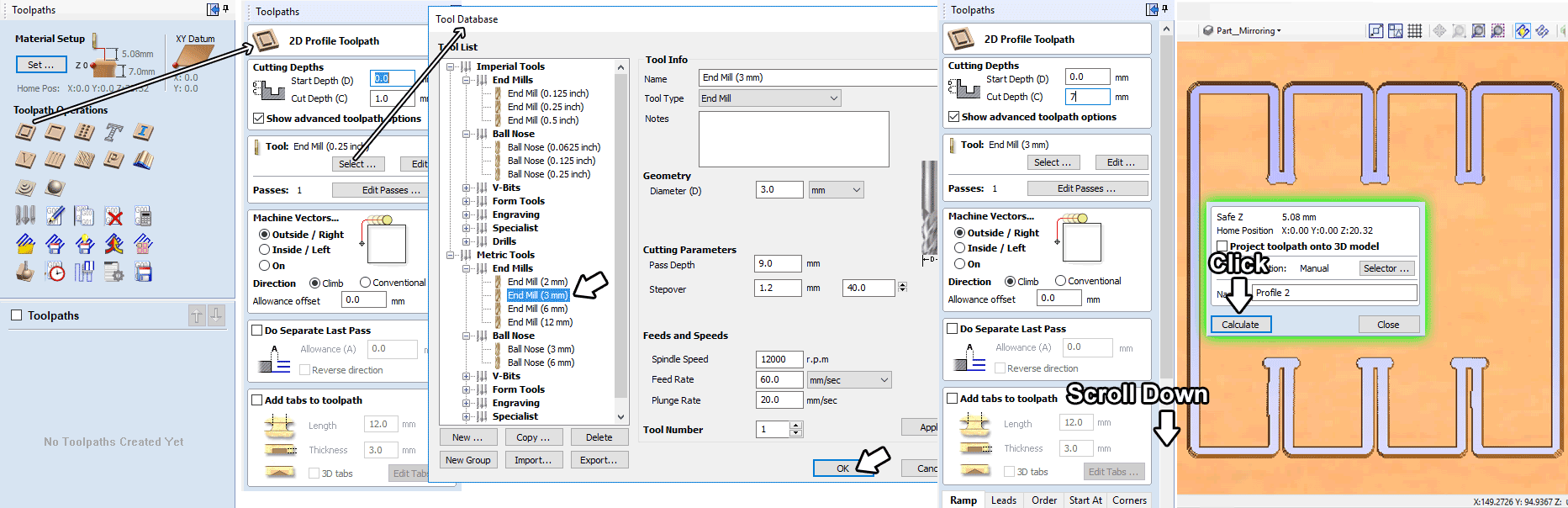Click Edit Passes... in End Mill (3 mm) panel
Viewport: 1568px width, 508px height.
[1087, 188]
